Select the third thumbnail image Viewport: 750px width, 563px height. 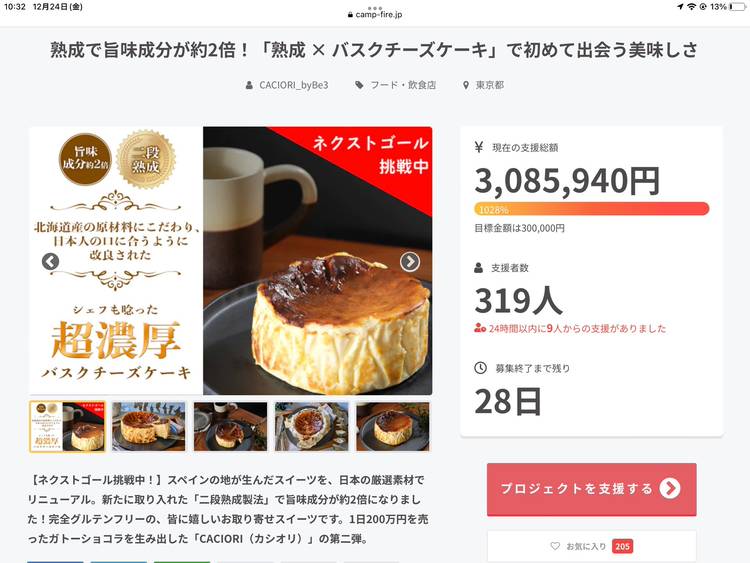pyautogui.click(x=230, y=426)
